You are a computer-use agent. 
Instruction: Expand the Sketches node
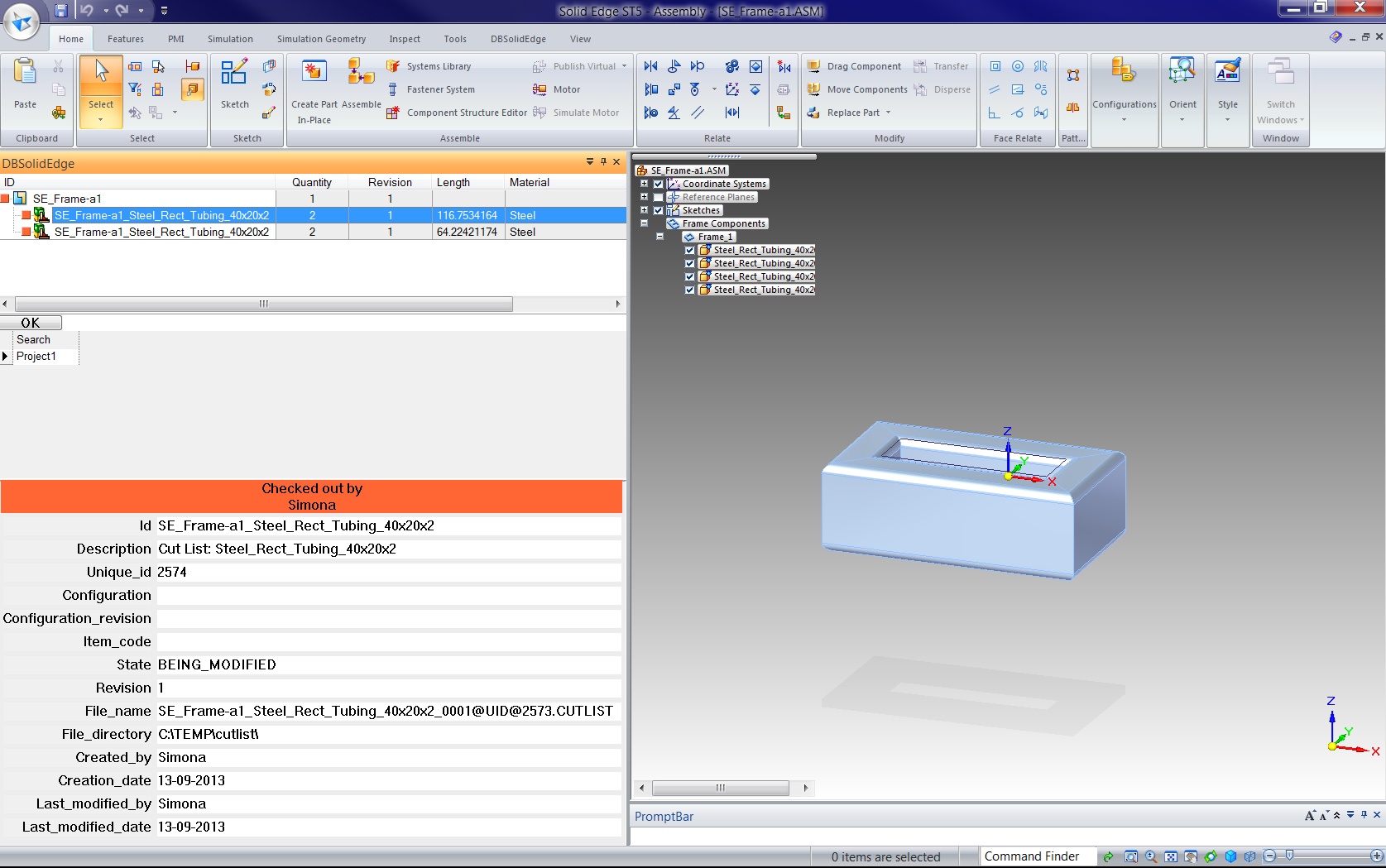pos(644,210)
